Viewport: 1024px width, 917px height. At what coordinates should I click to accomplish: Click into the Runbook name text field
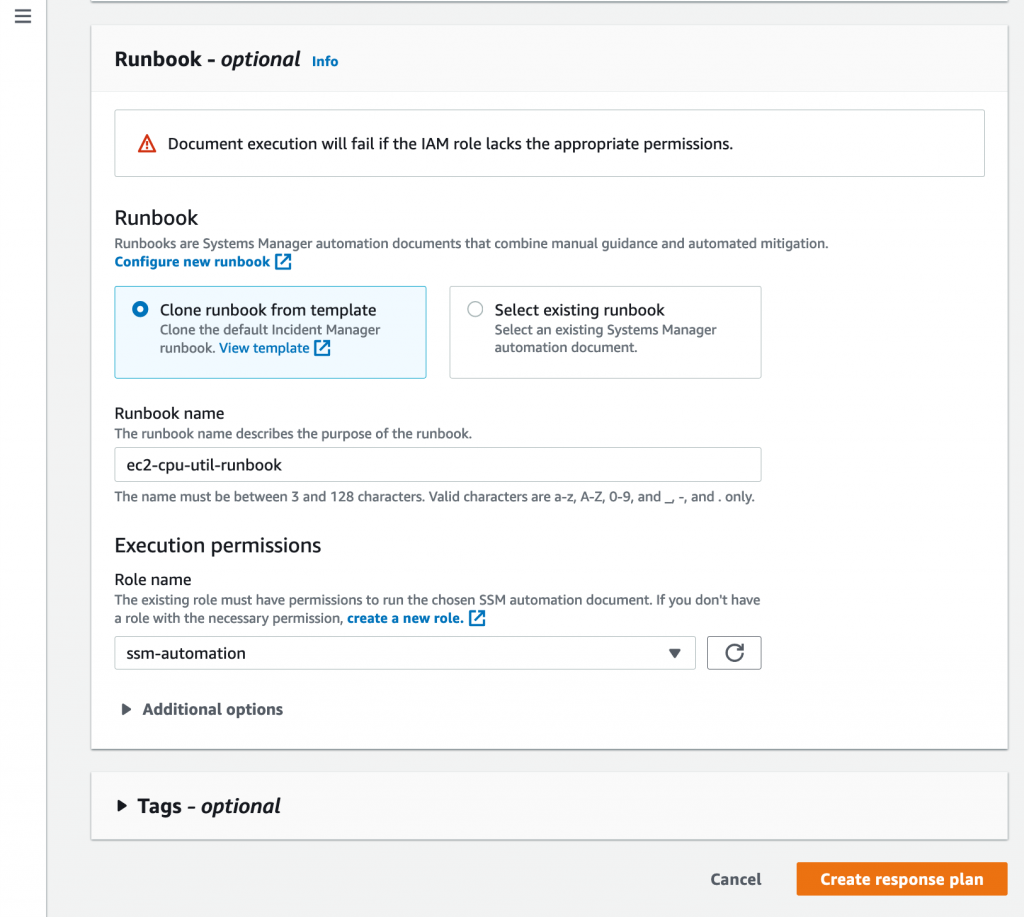[437, 465]
